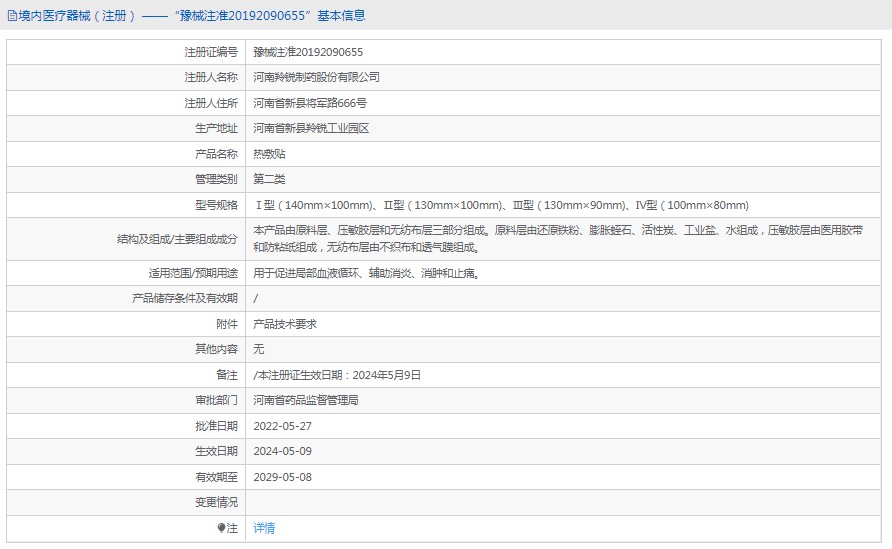Click effective date 2024-05-09

pyautogui.click(x=283, y=451)
